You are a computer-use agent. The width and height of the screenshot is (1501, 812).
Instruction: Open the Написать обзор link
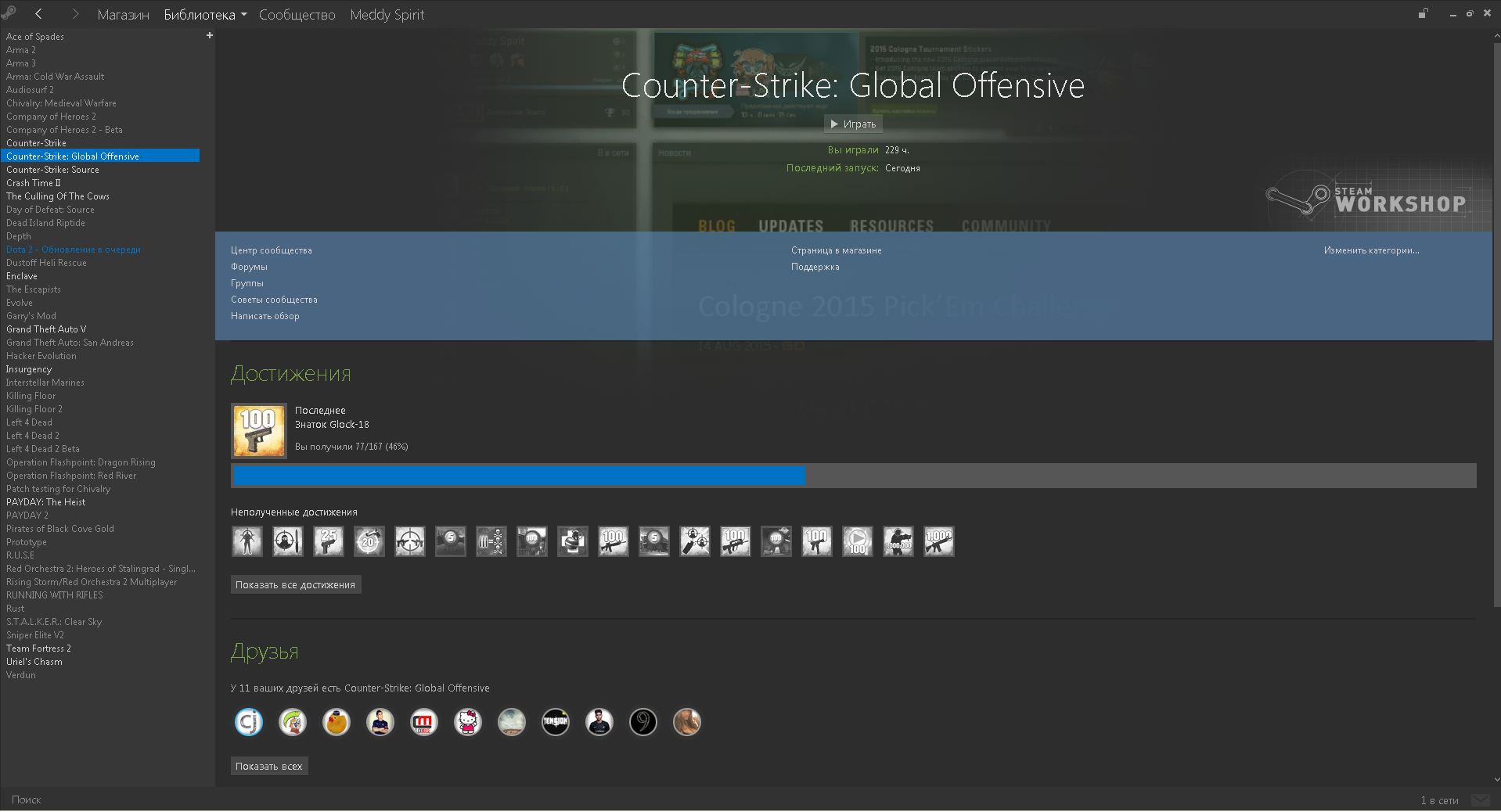(265, 316)
